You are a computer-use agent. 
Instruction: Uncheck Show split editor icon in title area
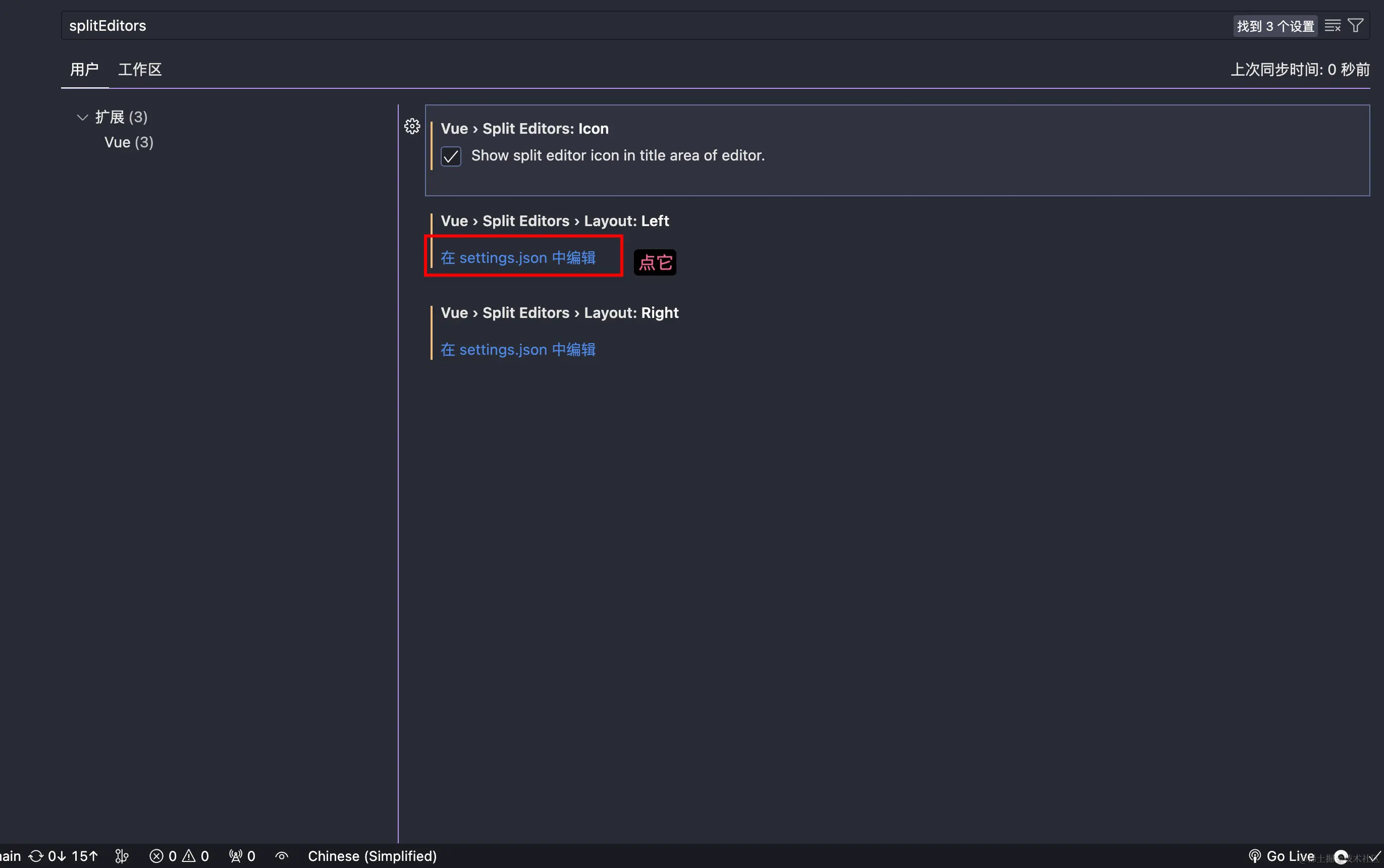pyautogui.click(x=450, y=155)
